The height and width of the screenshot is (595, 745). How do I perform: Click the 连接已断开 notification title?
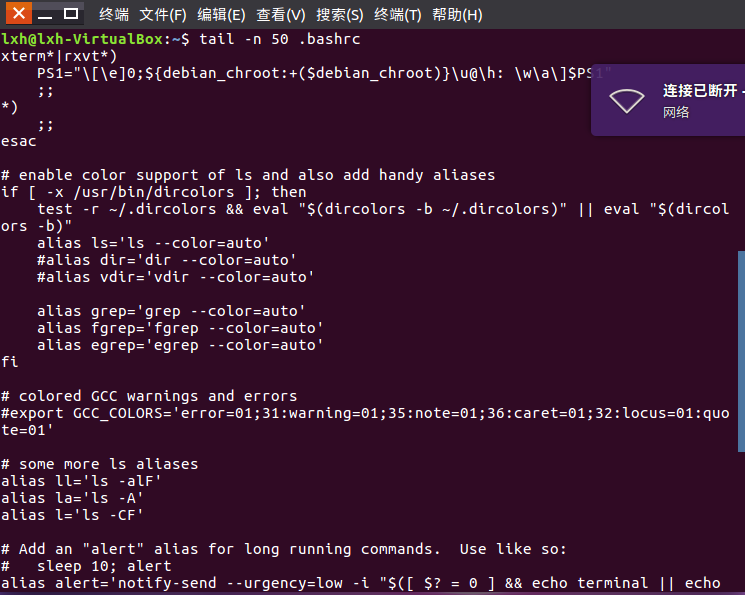[700, 90]
